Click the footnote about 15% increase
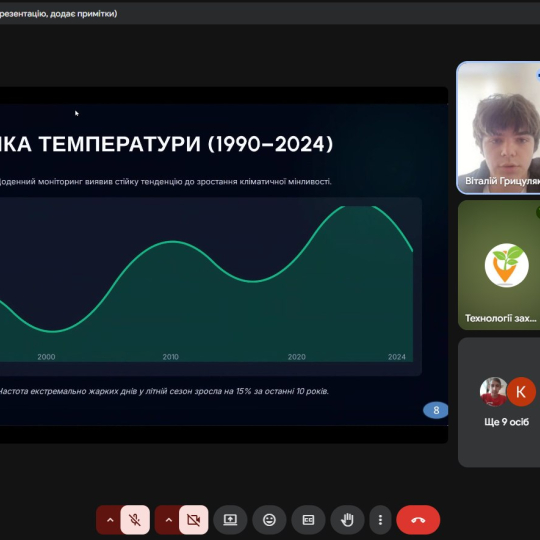 pyautogui.click(x=164, y=391)
